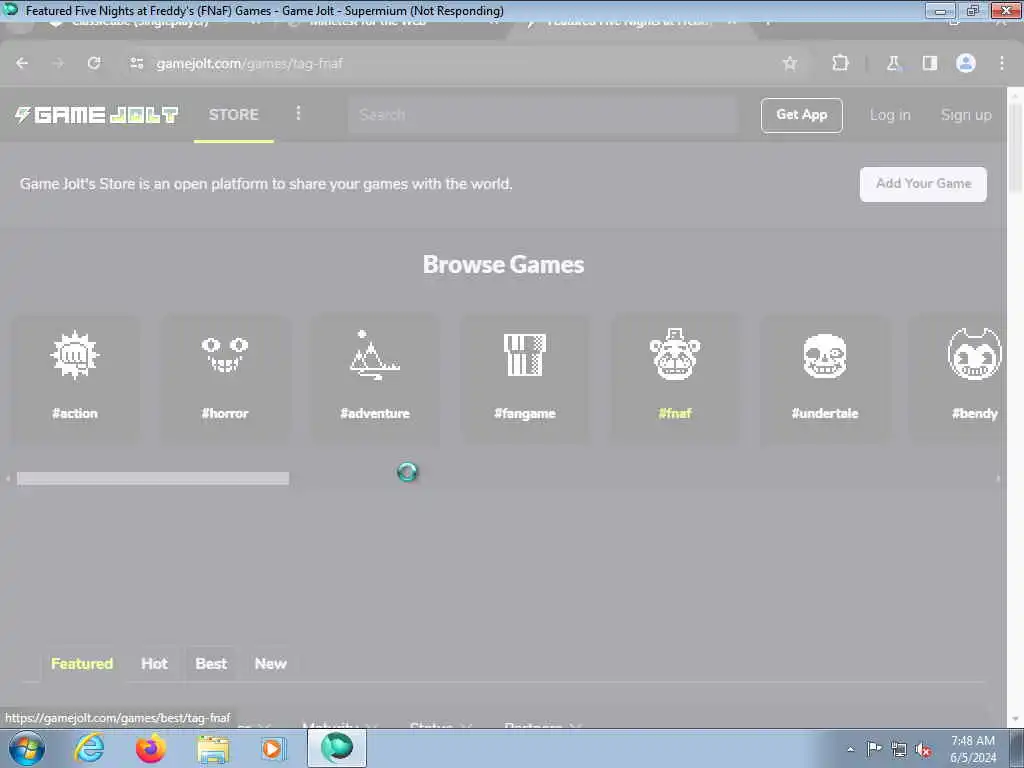The height and width of the screenshot is (768, 1024).
Task: Select the #horror tag icon
Action: 225,355
